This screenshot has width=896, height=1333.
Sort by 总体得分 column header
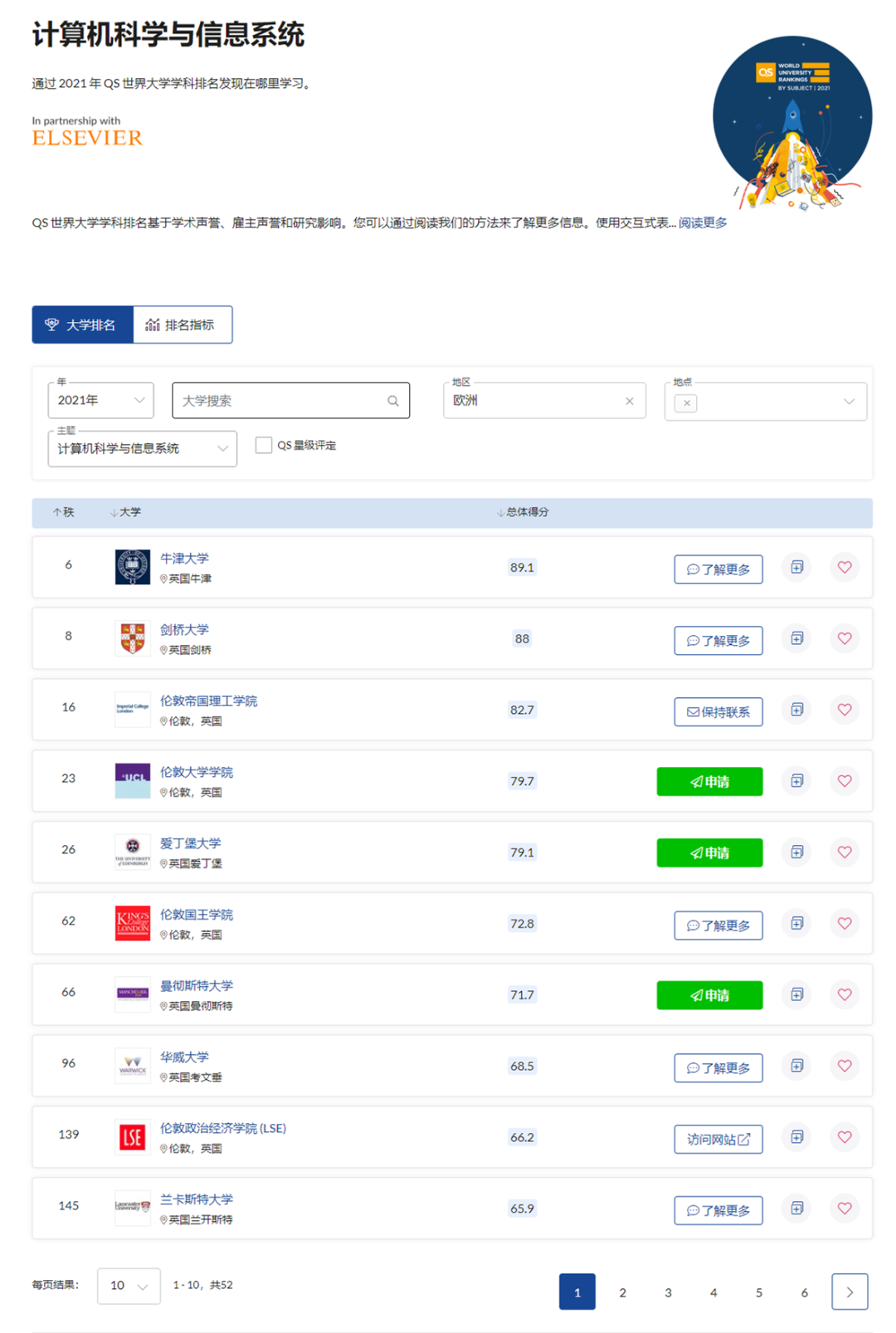pyautogui.click(x=523, y=513)
